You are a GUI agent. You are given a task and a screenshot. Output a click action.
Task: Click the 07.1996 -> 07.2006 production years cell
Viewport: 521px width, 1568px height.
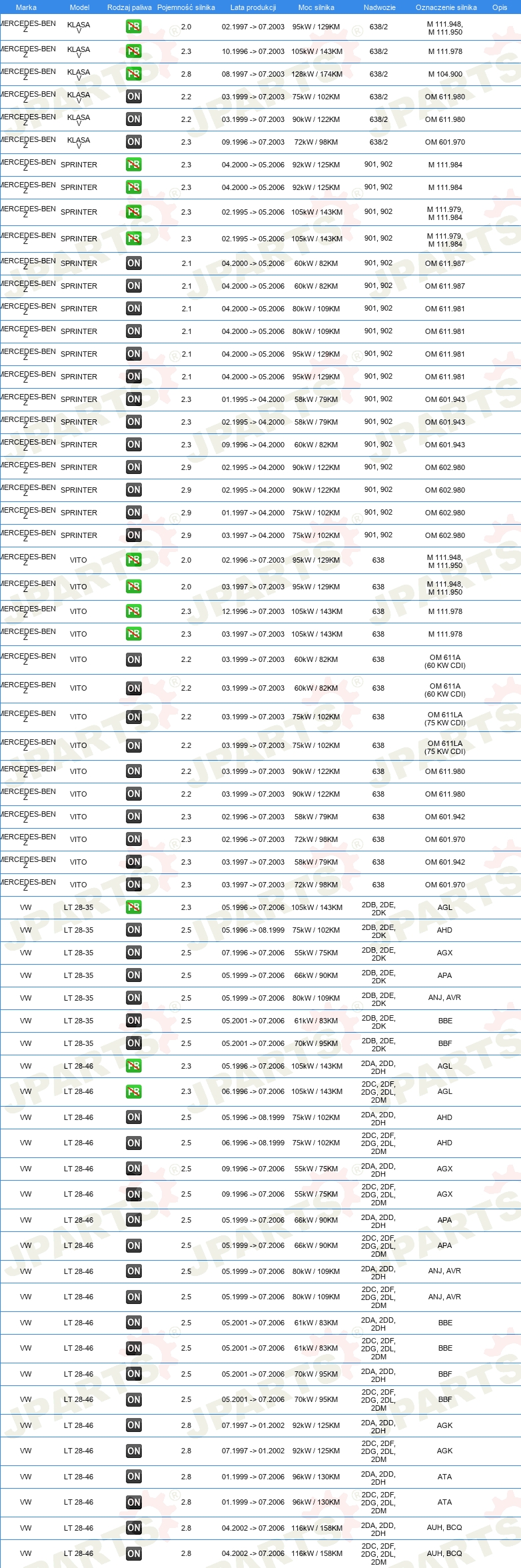pyautogui.click(x=253, y=953)
